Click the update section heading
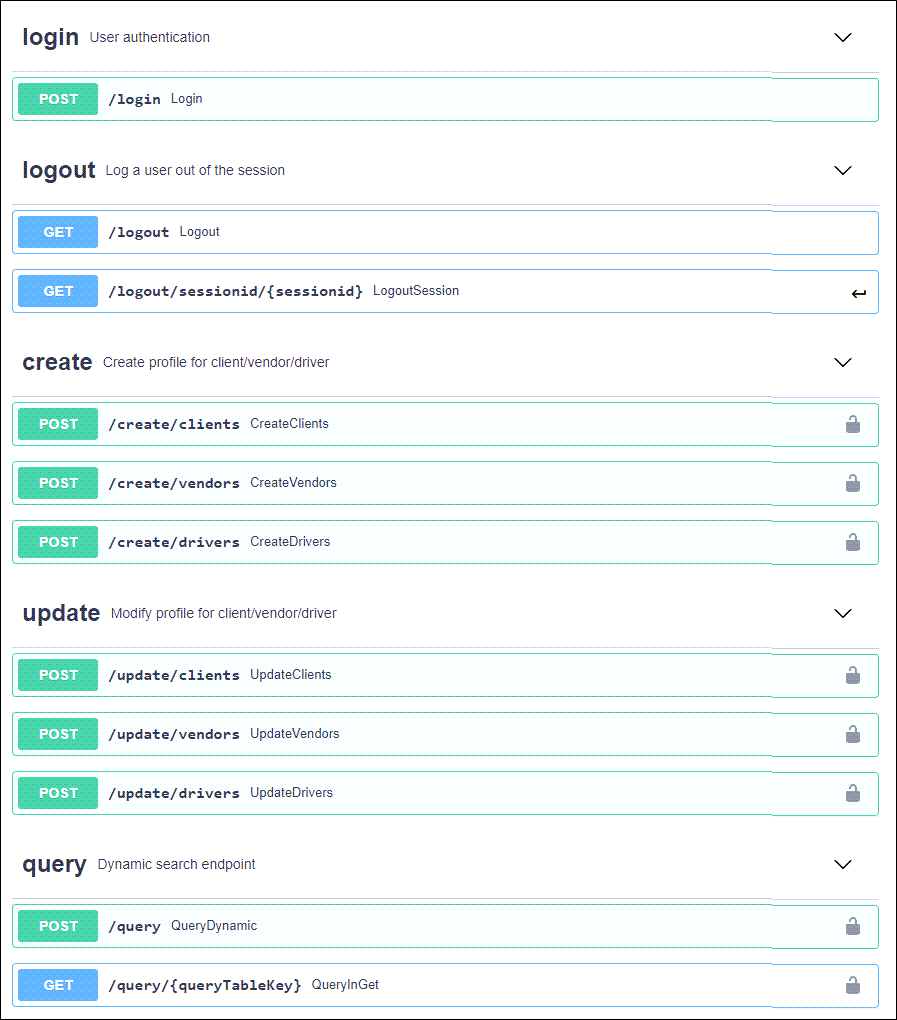 pos(61,613)
